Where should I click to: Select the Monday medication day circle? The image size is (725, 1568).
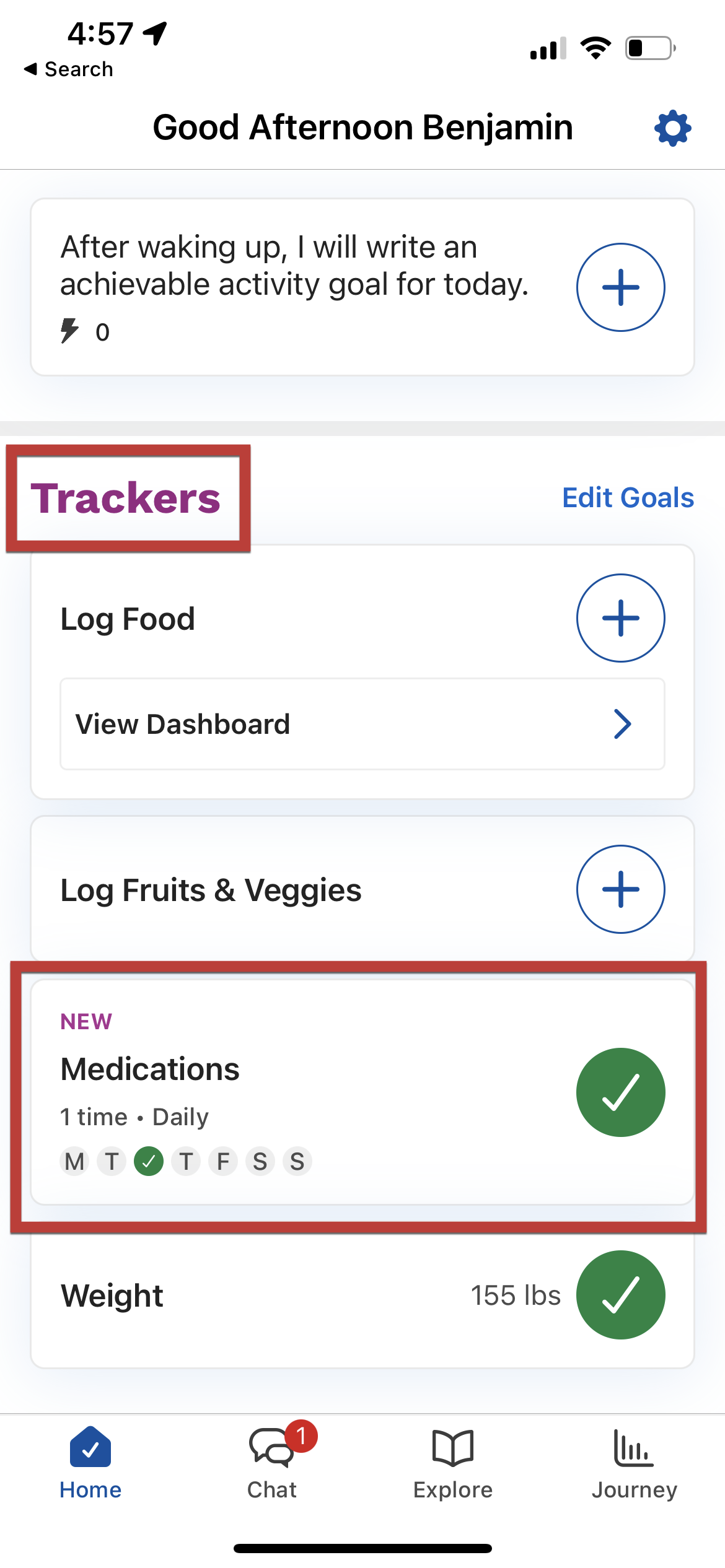(74, 1161)
